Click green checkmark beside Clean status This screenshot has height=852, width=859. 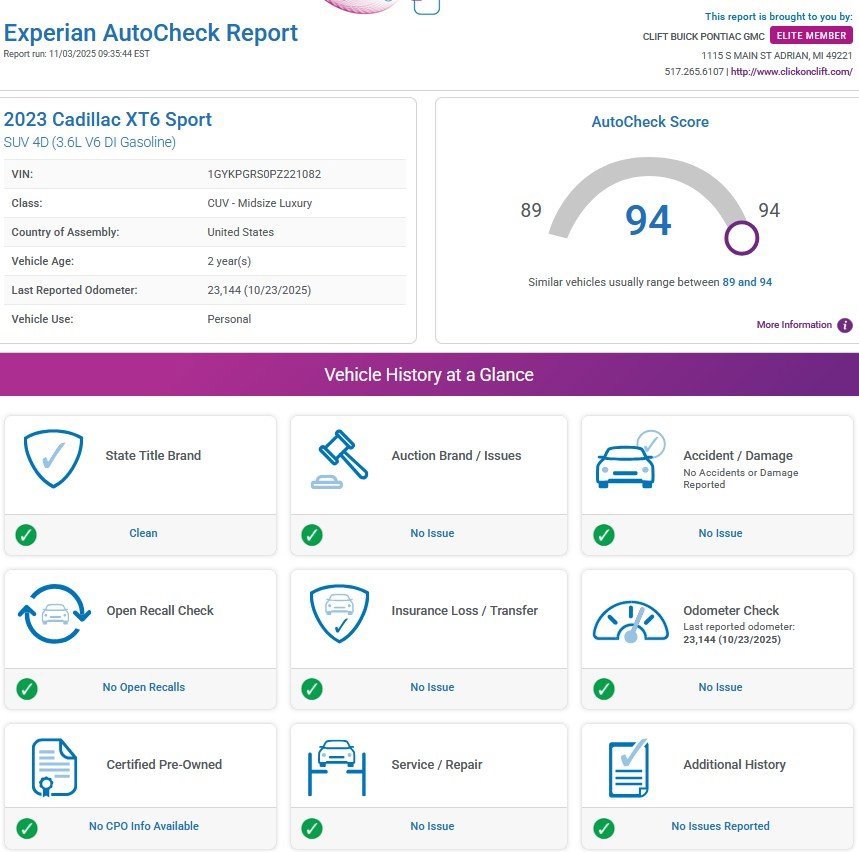(27, 534)
